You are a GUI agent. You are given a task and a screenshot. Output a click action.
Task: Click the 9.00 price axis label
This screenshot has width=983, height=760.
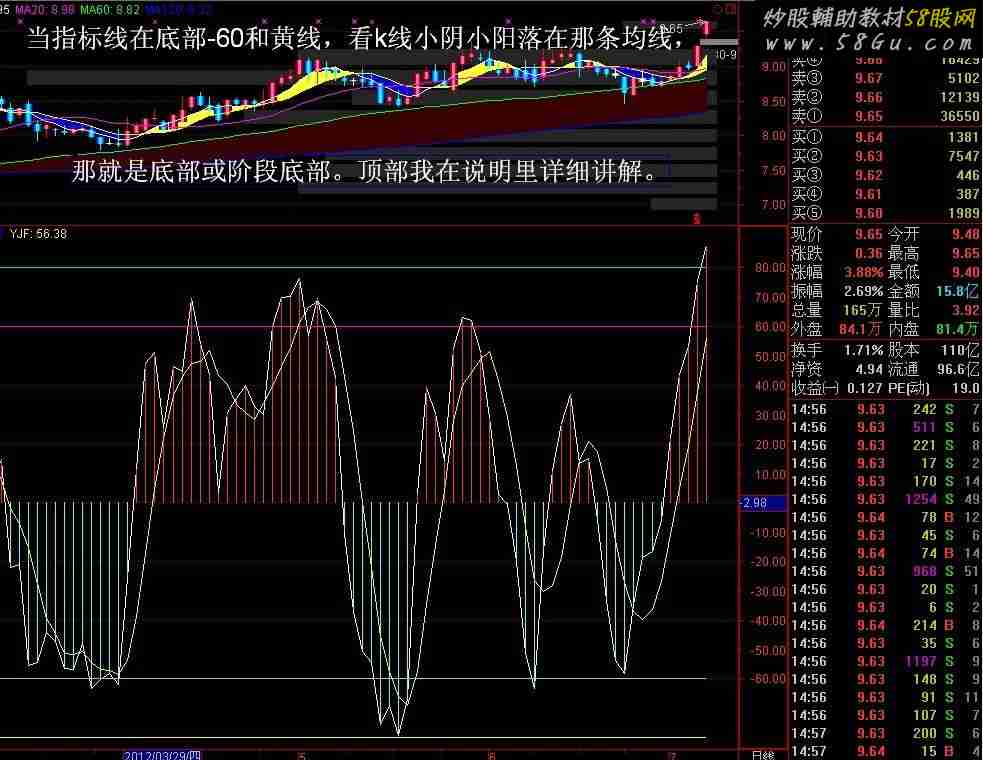[773, 66]
